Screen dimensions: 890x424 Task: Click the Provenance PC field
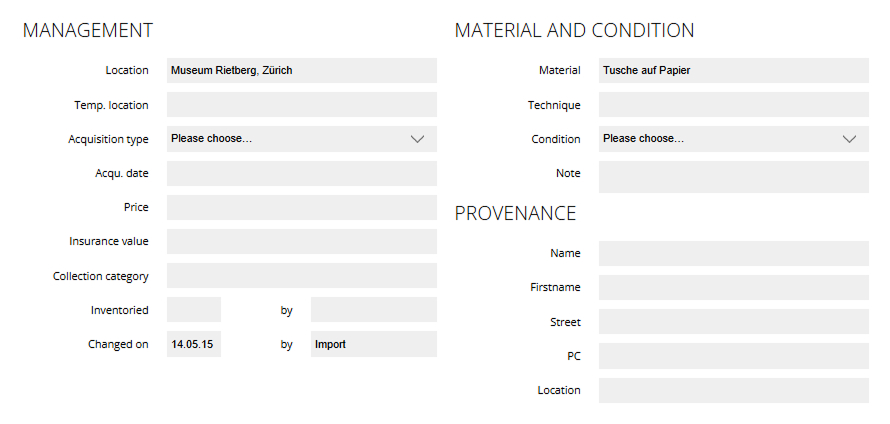(x=733, y=356)
